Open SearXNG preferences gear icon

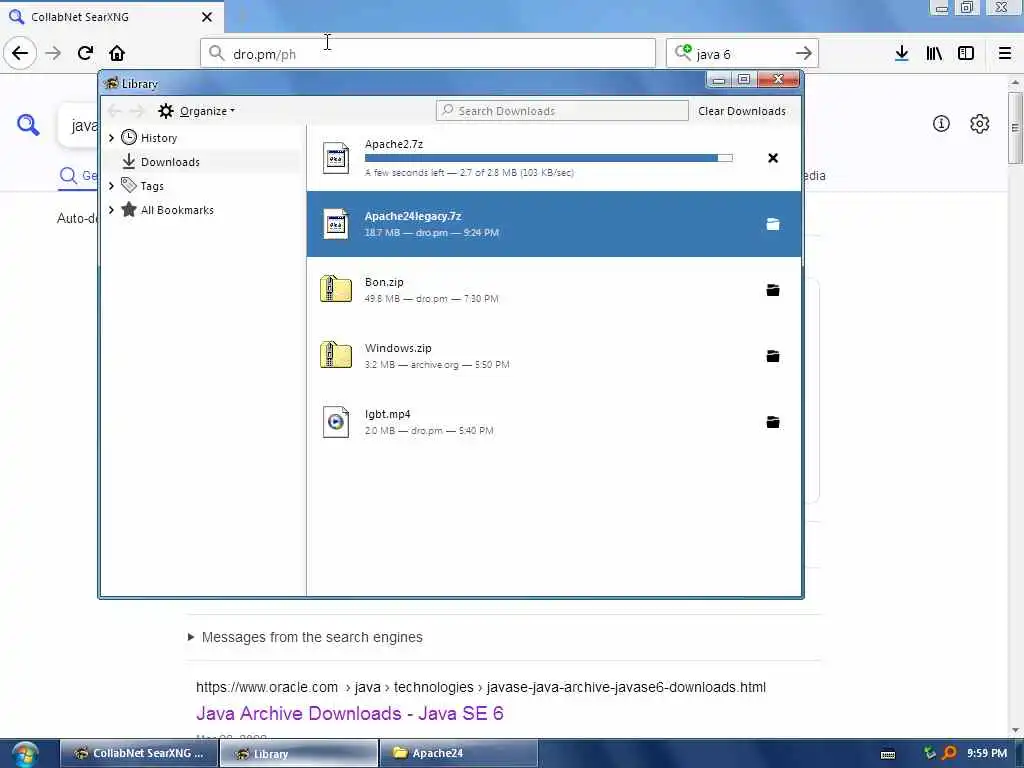(980, 123)
